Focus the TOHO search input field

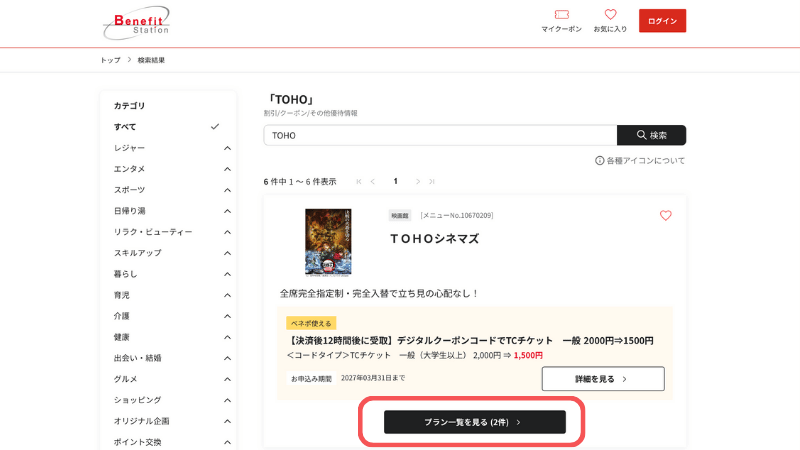point(440,135)
